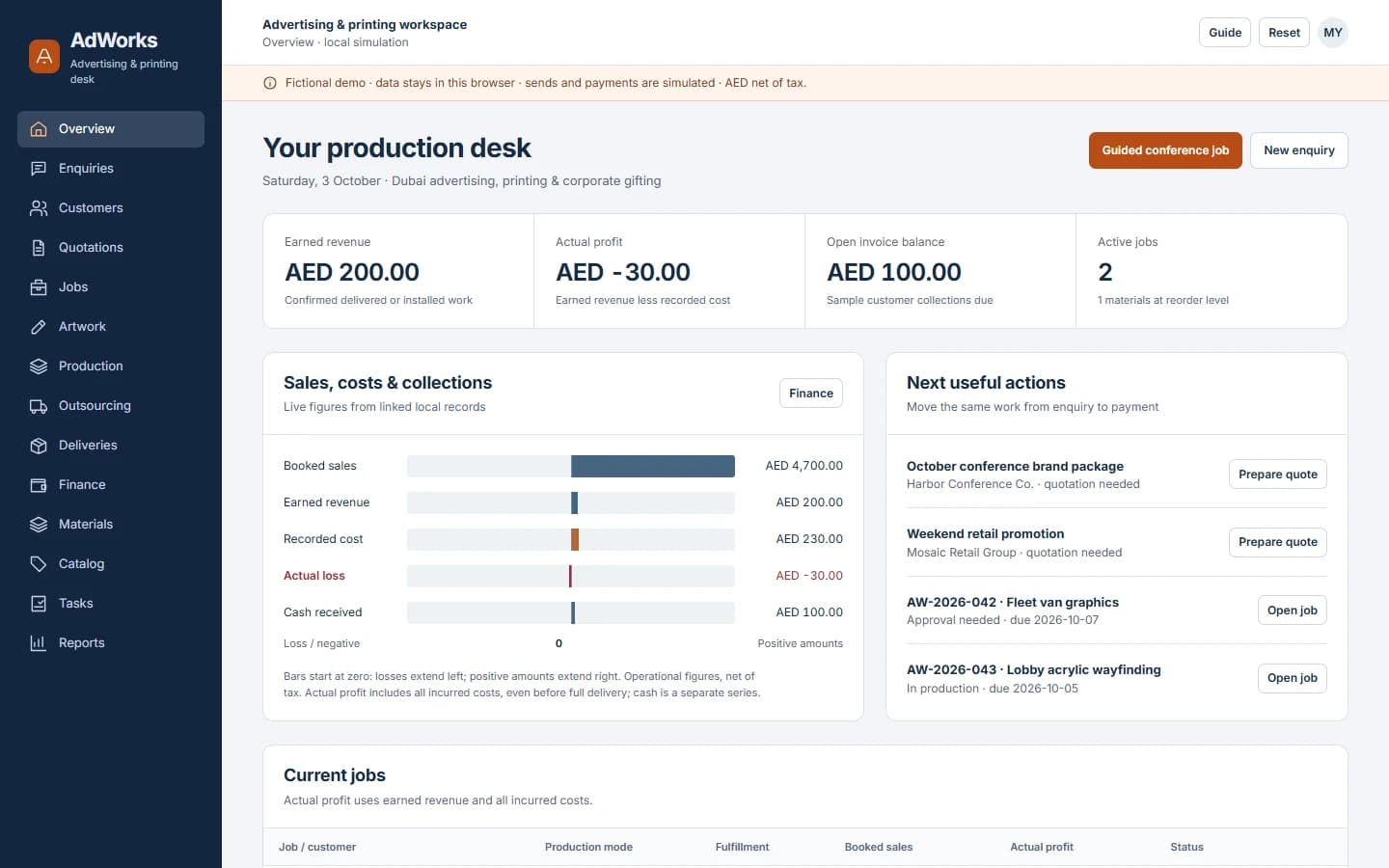Open Deliveries from the sidebar
1389x868 pixels.
click(111, 446)
